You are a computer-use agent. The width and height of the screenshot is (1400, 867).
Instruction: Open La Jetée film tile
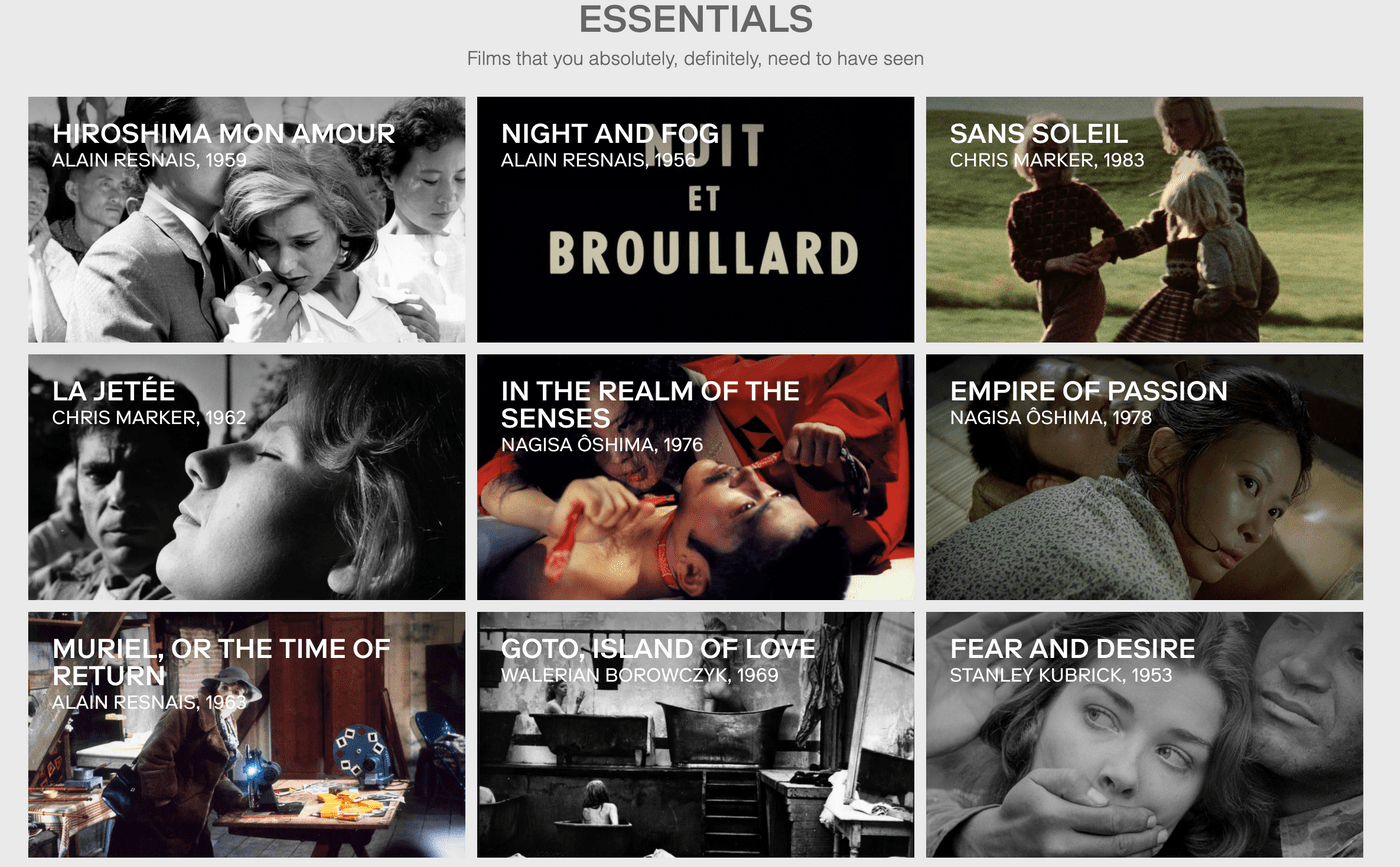click(x=246, y=477)
